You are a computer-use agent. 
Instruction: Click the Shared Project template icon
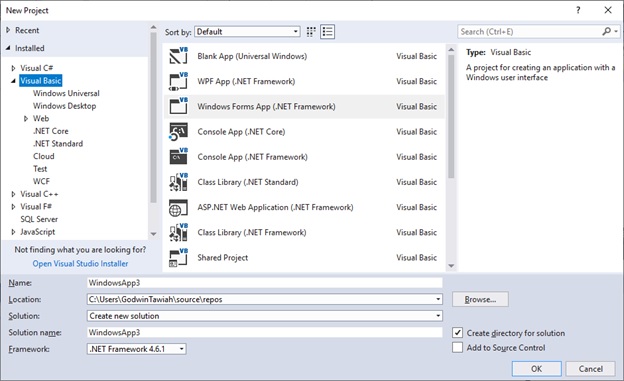(x=178, y=258)
